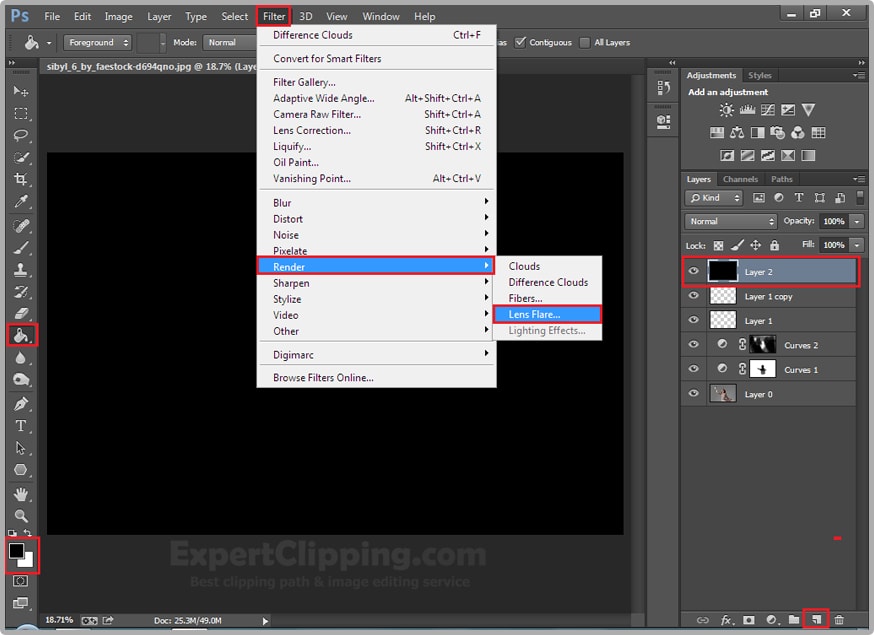Image resolution: width=874 pixels, height=635 pixels.
Task: Select the Lasso tool
Action: (x=21, y=135)
